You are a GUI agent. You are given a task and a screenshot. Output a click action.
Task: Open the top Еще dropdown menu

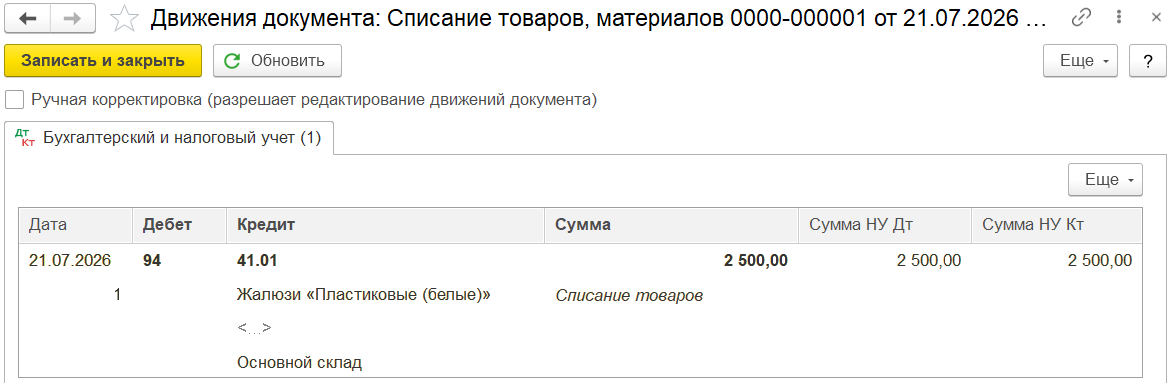point(1080,61)
